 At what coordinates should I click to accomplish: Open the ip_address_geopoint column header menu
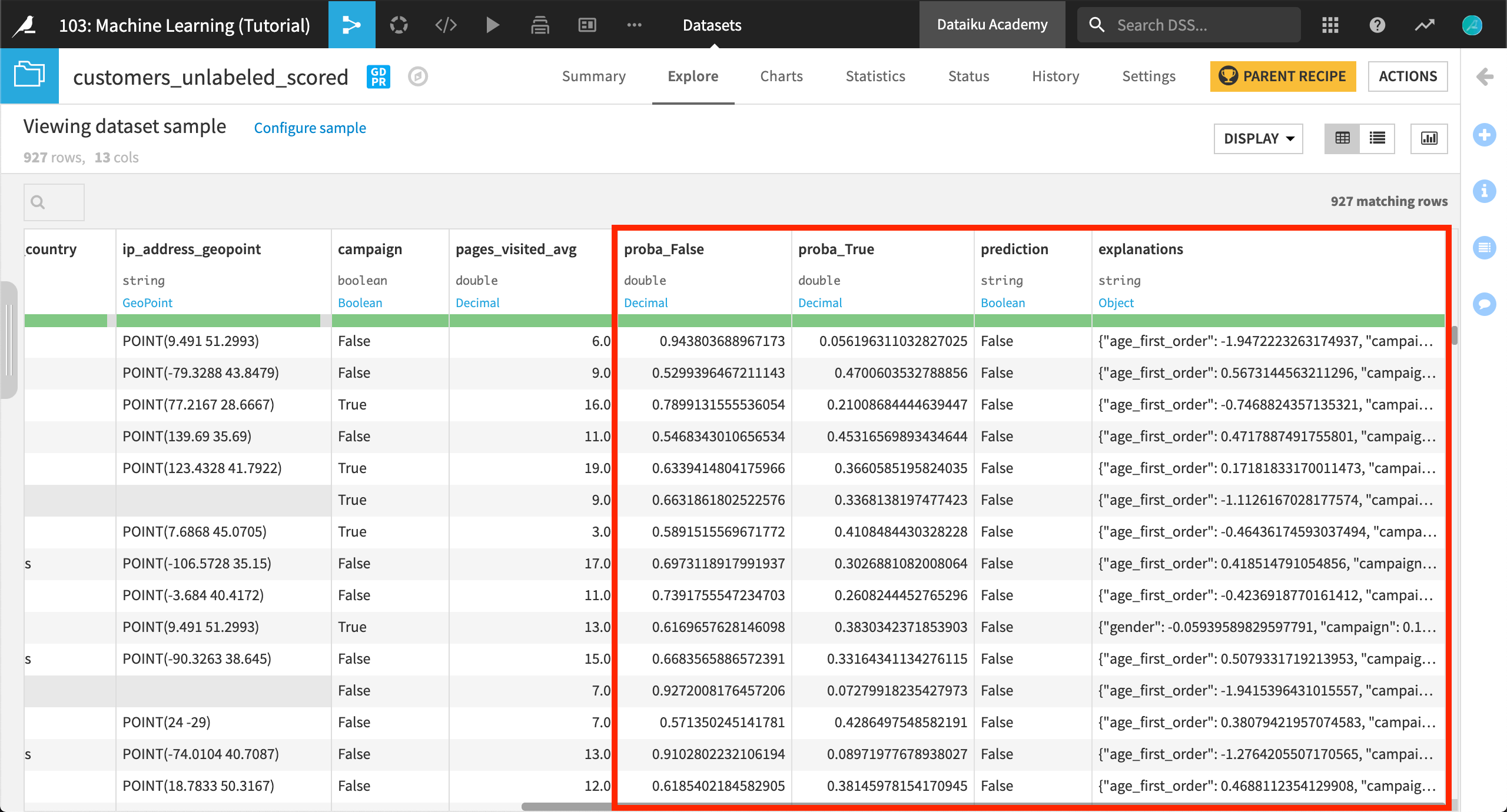[191, 249]
